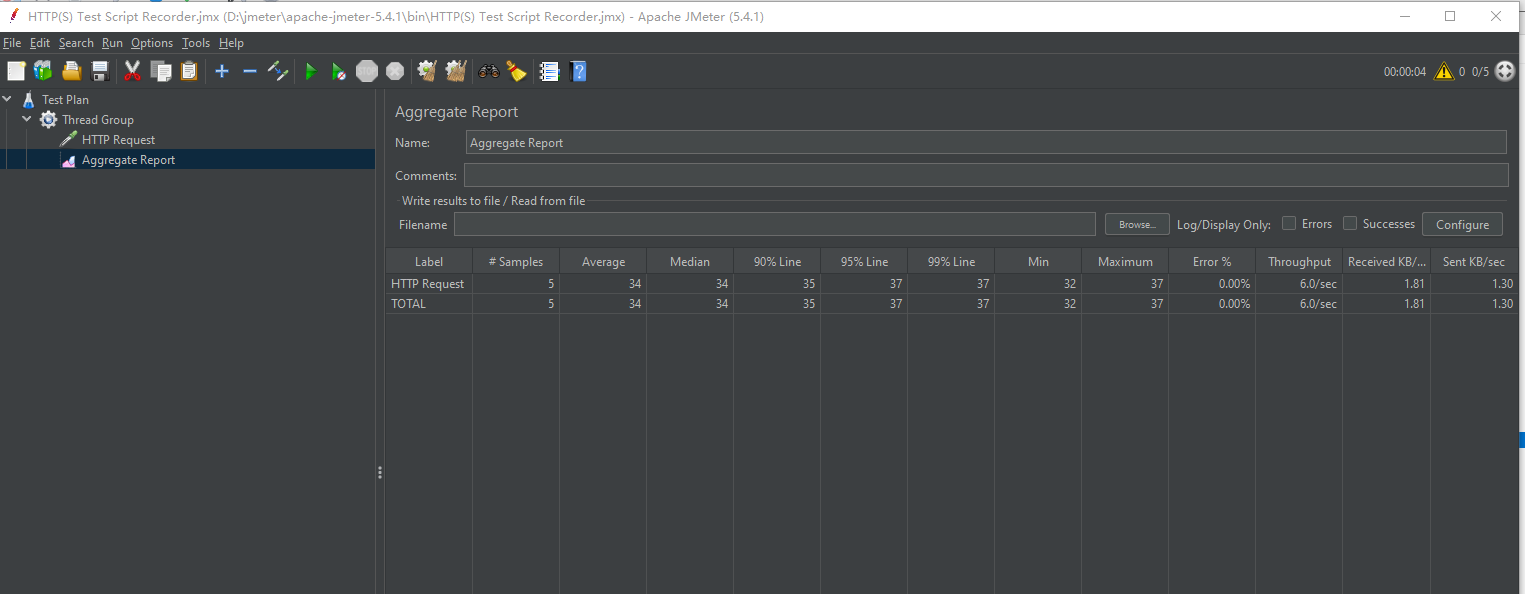Click the Min column header
The width and height of the screenshot is (1525, 594).
coord(1038,261)
